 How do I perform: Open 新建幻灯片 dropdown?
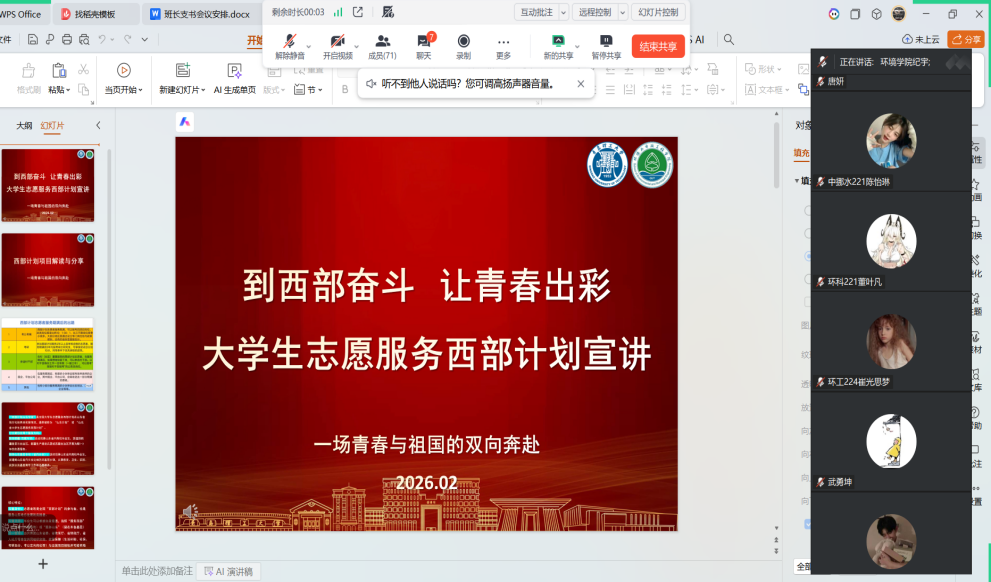coord(182,90)
